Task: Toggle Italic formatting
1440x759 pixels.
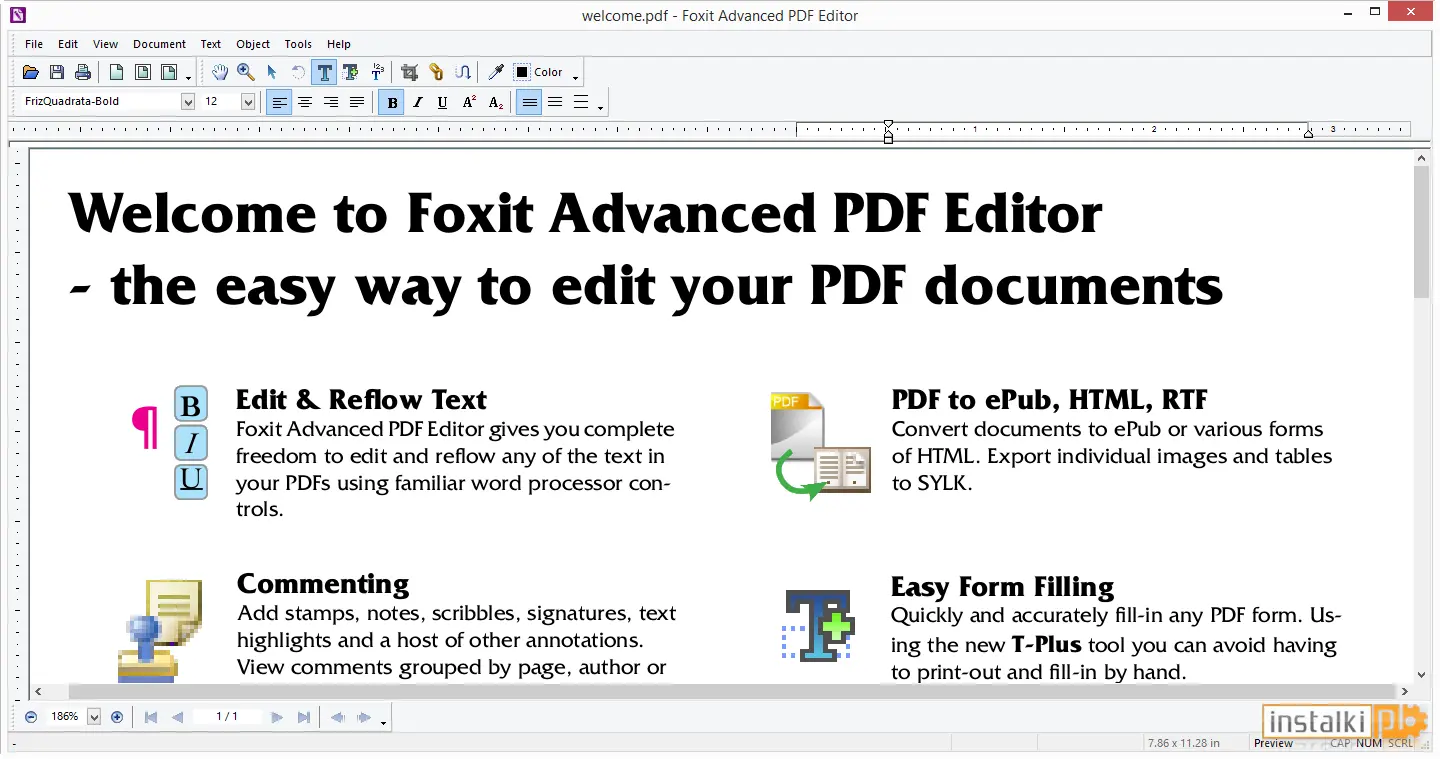Action: 417,102
